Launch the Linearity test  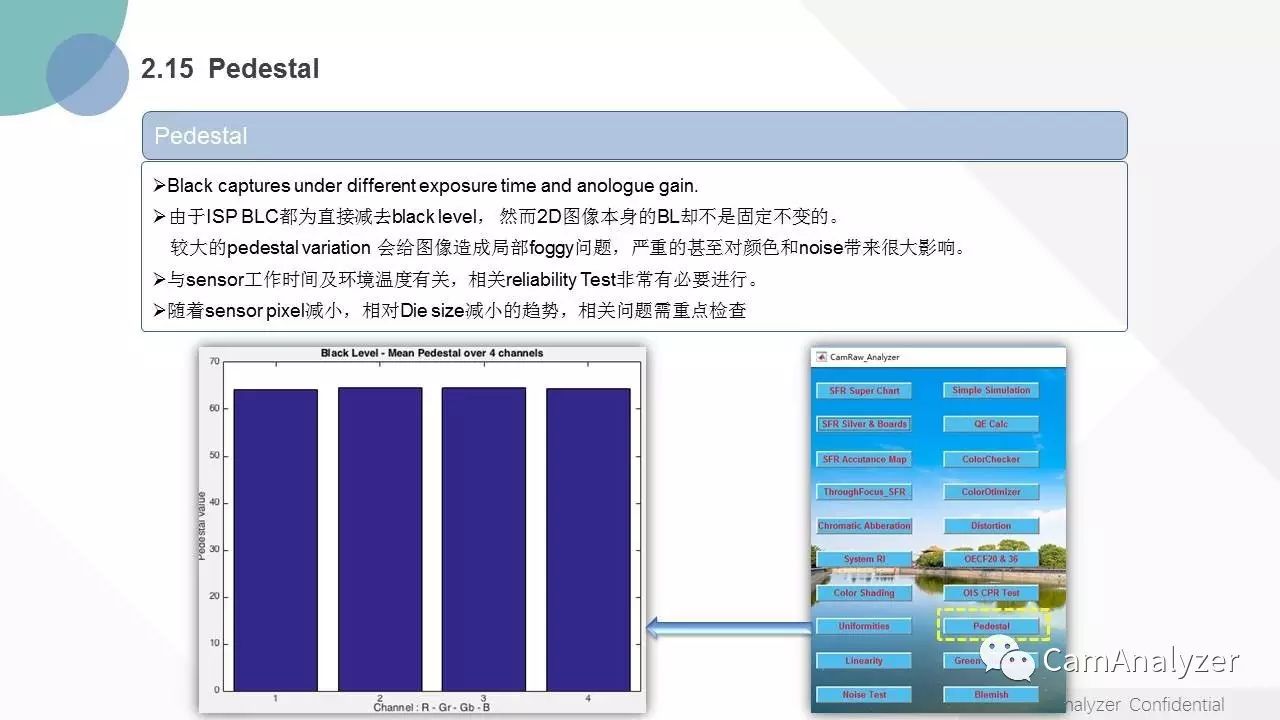tap(864, 661)
